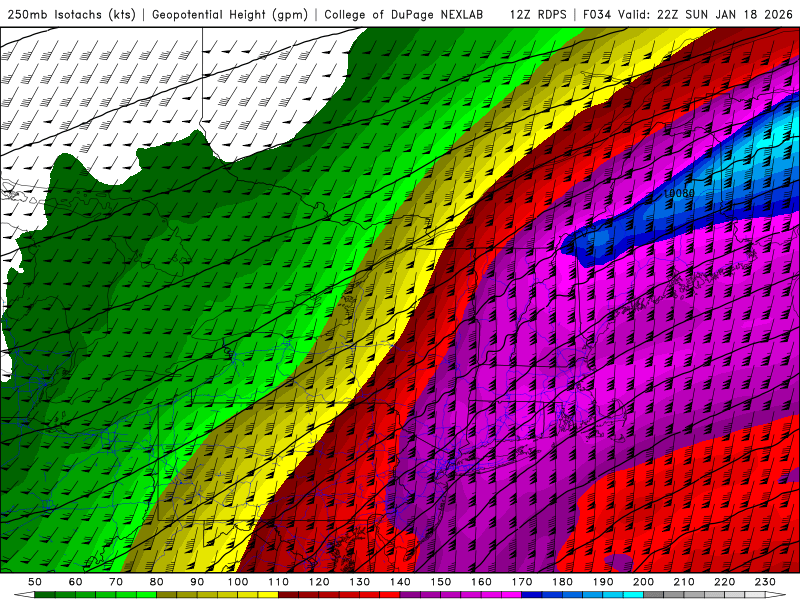Click the legend value "100"

(238, 582)
